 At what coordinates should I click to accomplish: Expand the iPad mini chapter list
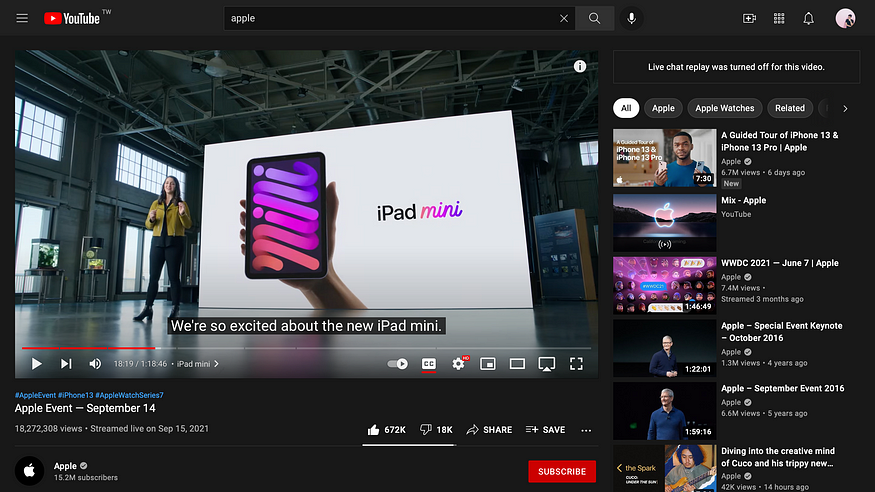pos(198,364)
